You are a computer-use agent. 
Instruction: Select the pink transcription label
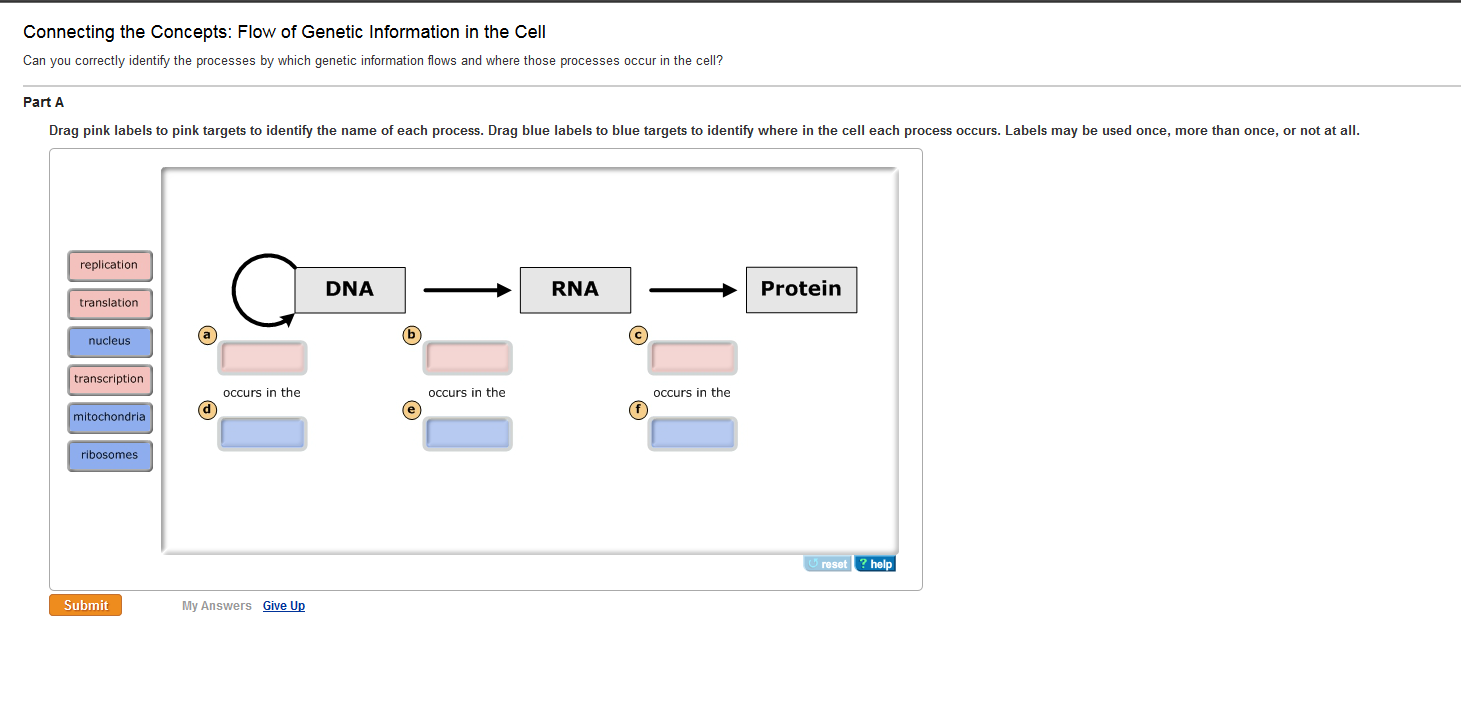pos(110,379)
